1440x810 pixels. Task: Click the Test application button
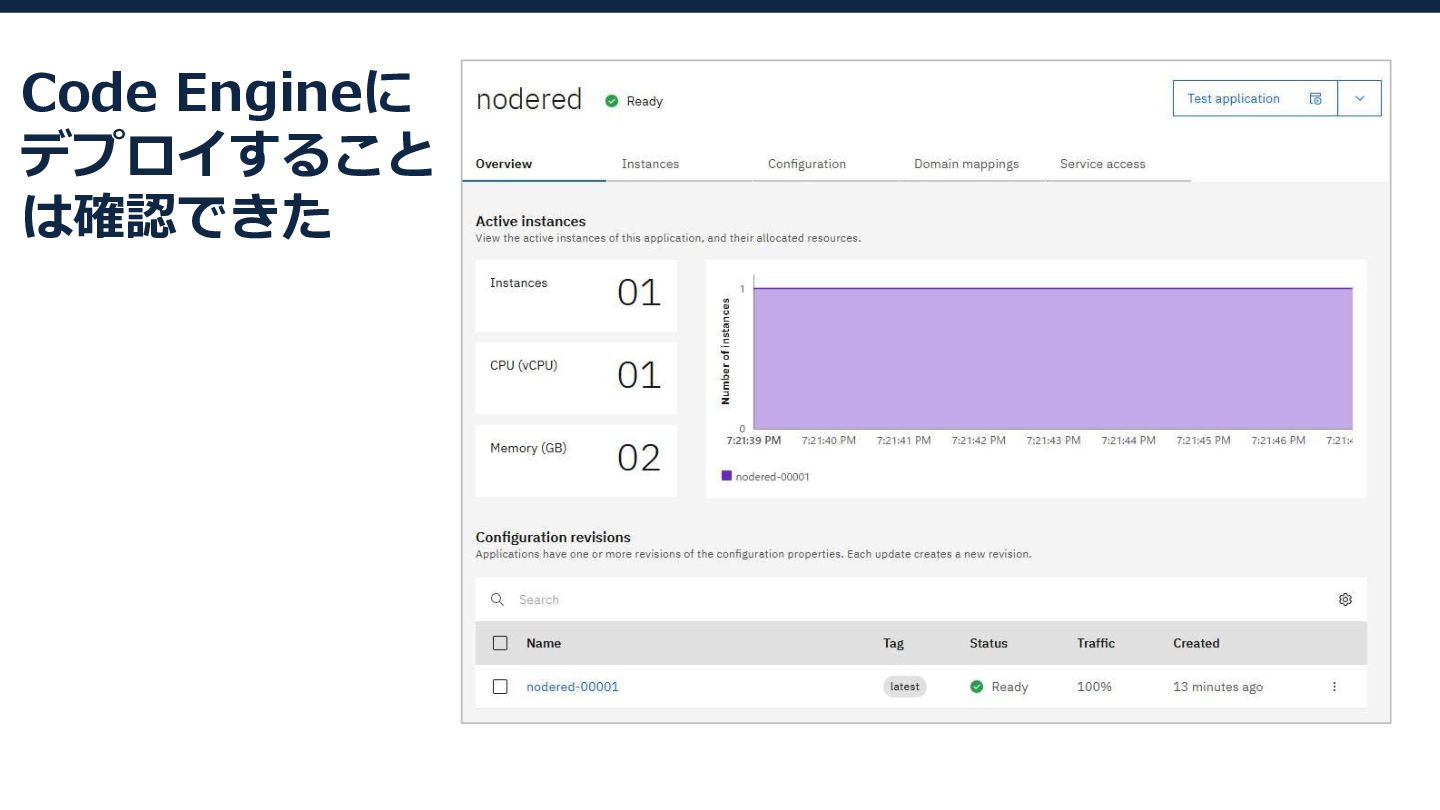pos(1255,99)
